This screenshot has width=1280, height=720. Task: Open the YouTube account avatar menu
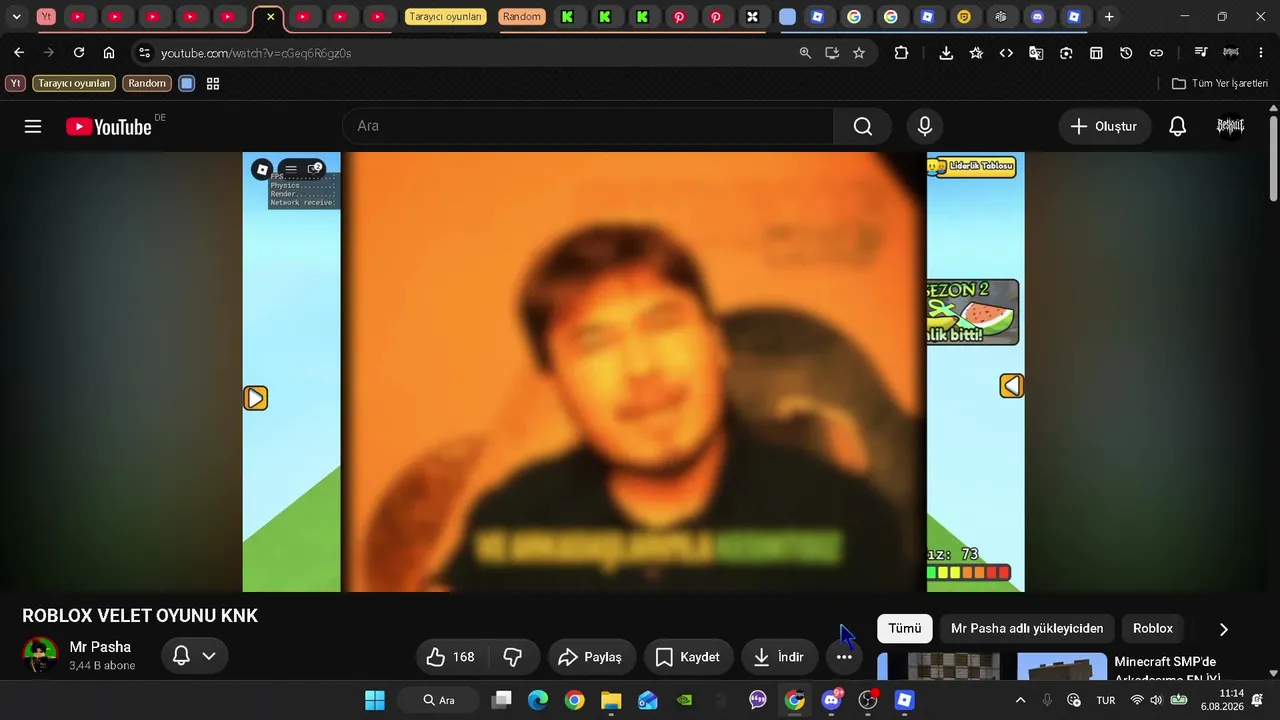click(x=1230, y=126)
